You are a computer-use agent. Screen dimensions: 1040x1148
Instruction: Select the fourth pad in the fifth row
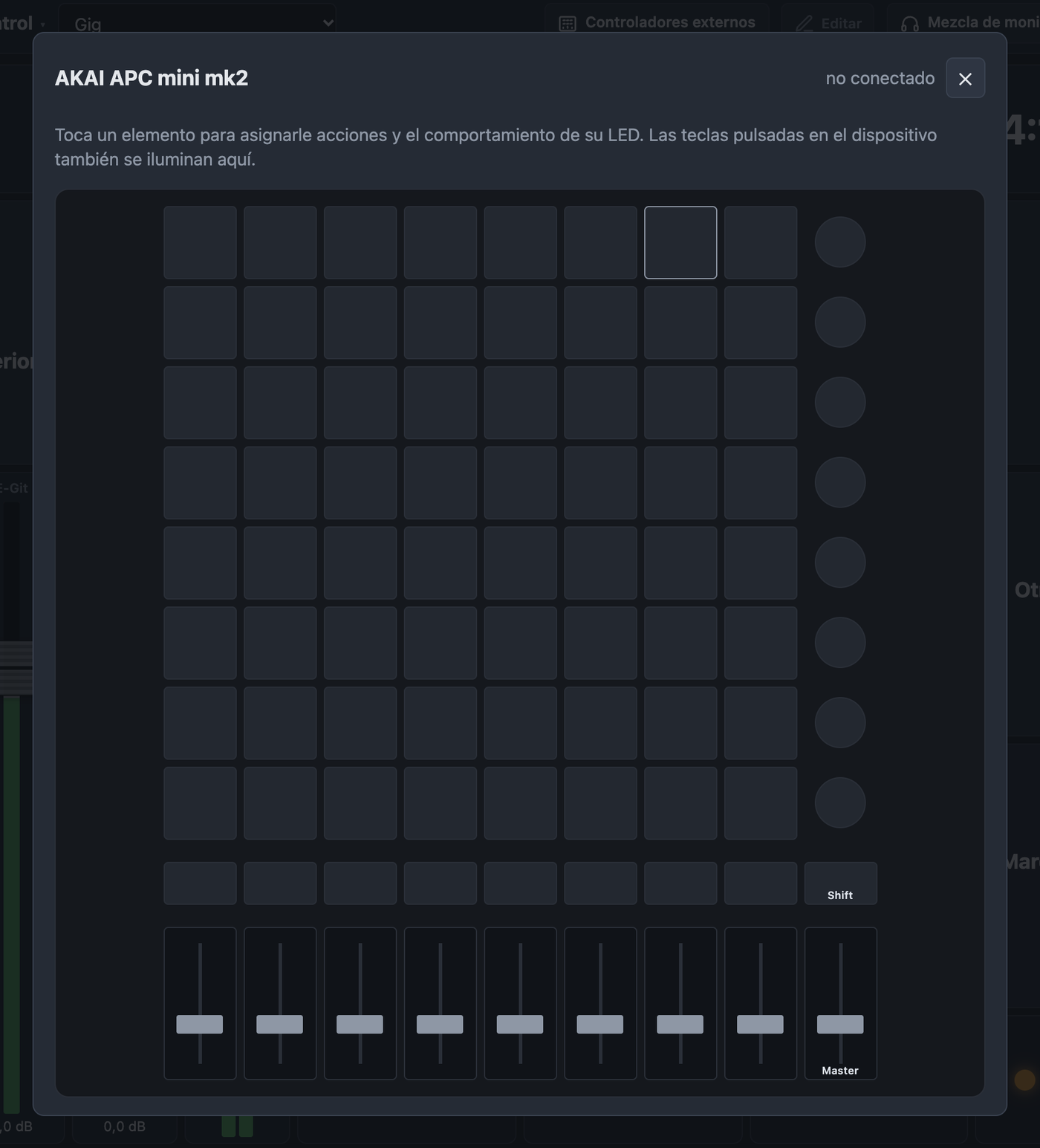click(441, 563)
